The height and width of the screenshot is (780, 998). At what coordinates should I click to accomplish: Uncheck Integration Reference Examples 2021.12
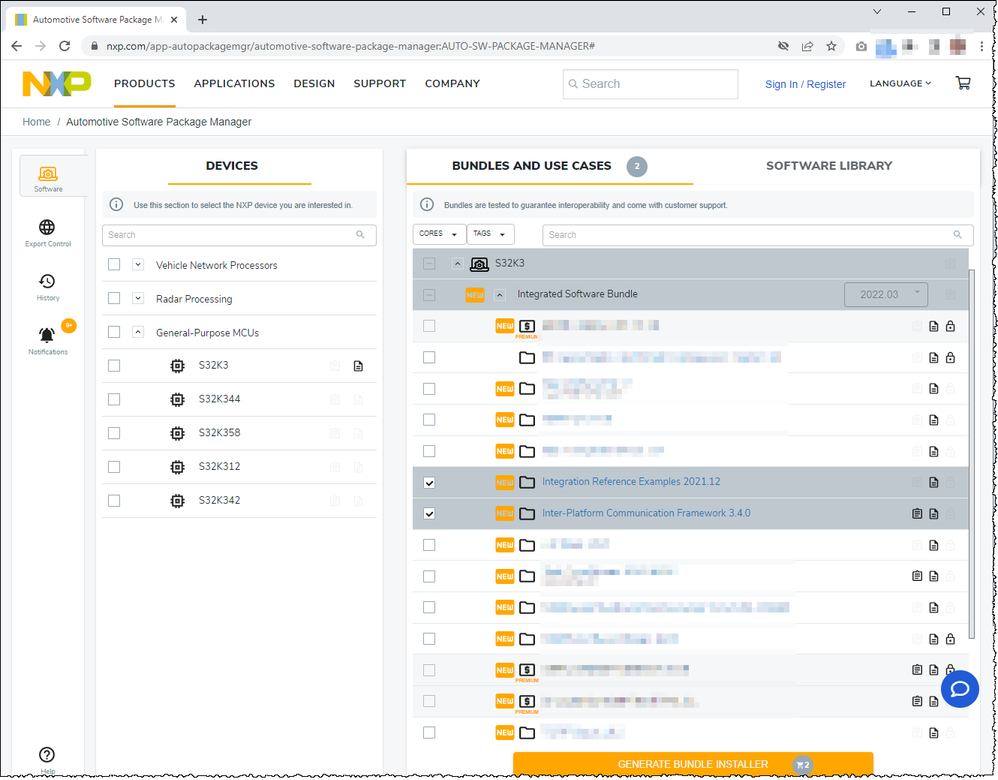click(x=430, y=483)
